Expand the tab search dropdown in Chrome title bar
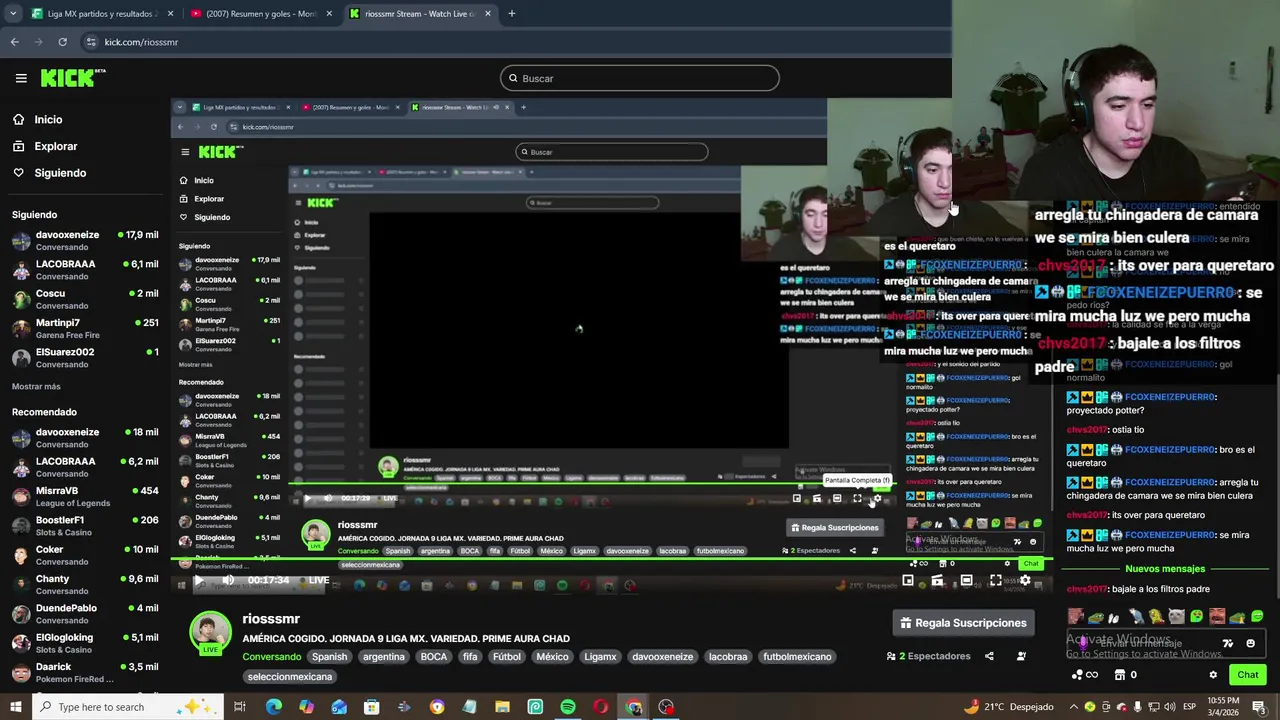 (13, 14)
